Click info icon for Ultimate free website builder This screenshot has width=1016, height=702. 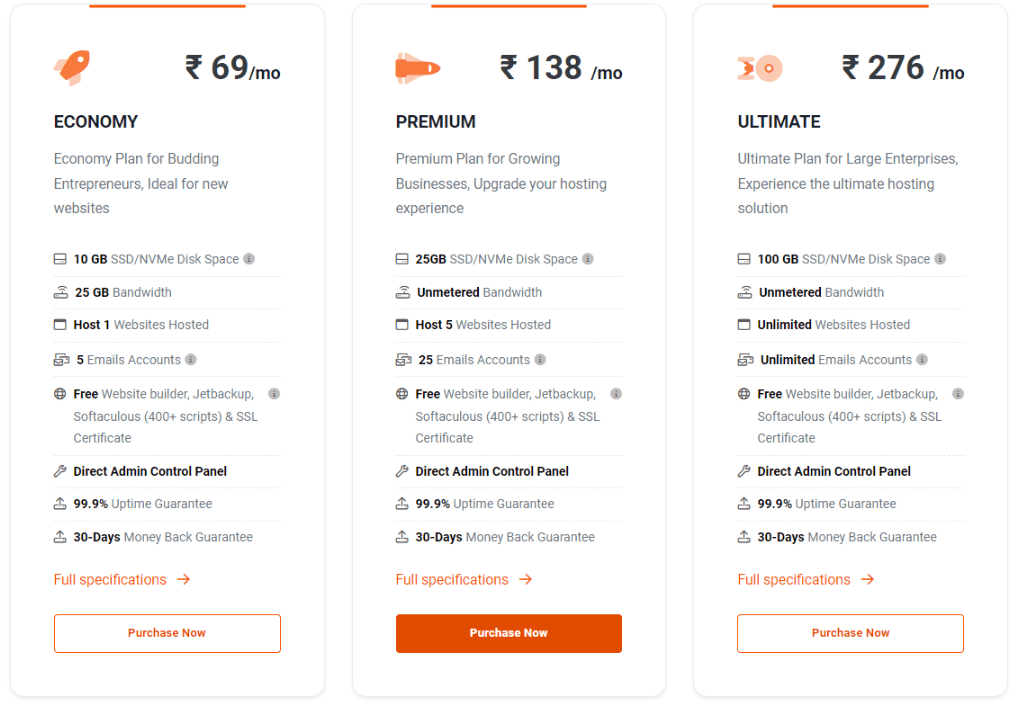(x=958, y=393)
